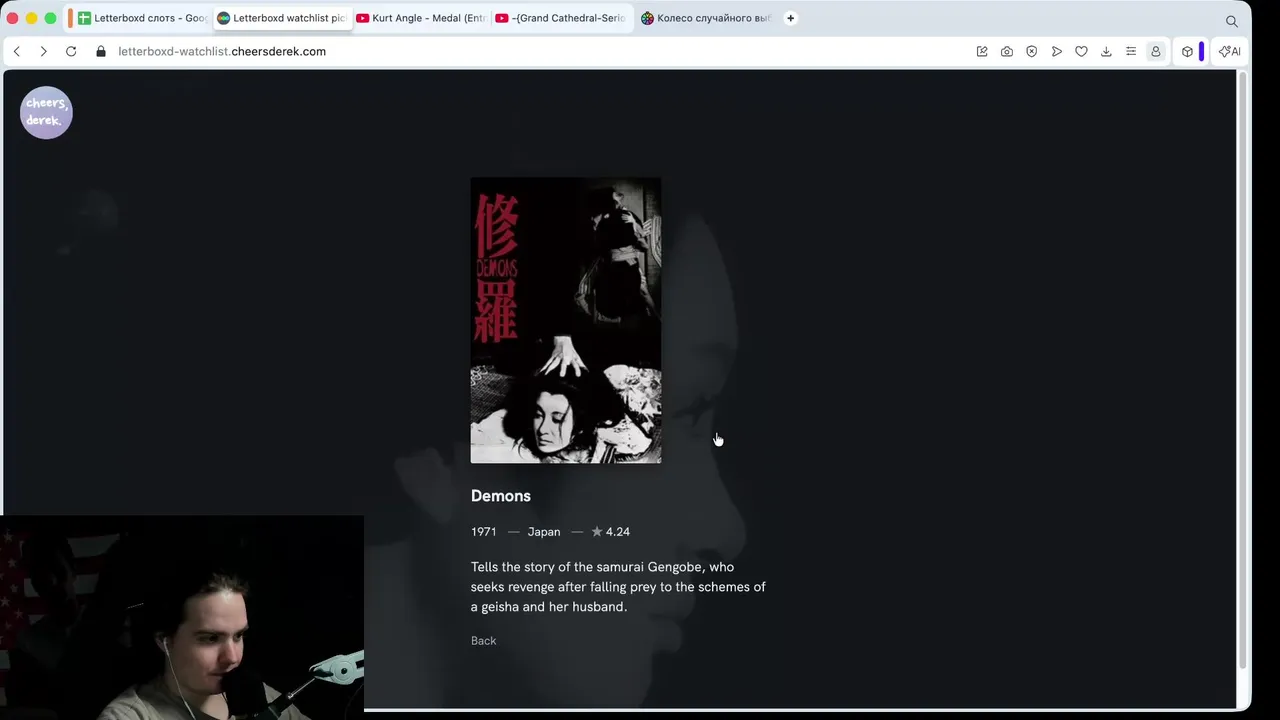Bookmark the page with the heart icon

pos(1081,51)
